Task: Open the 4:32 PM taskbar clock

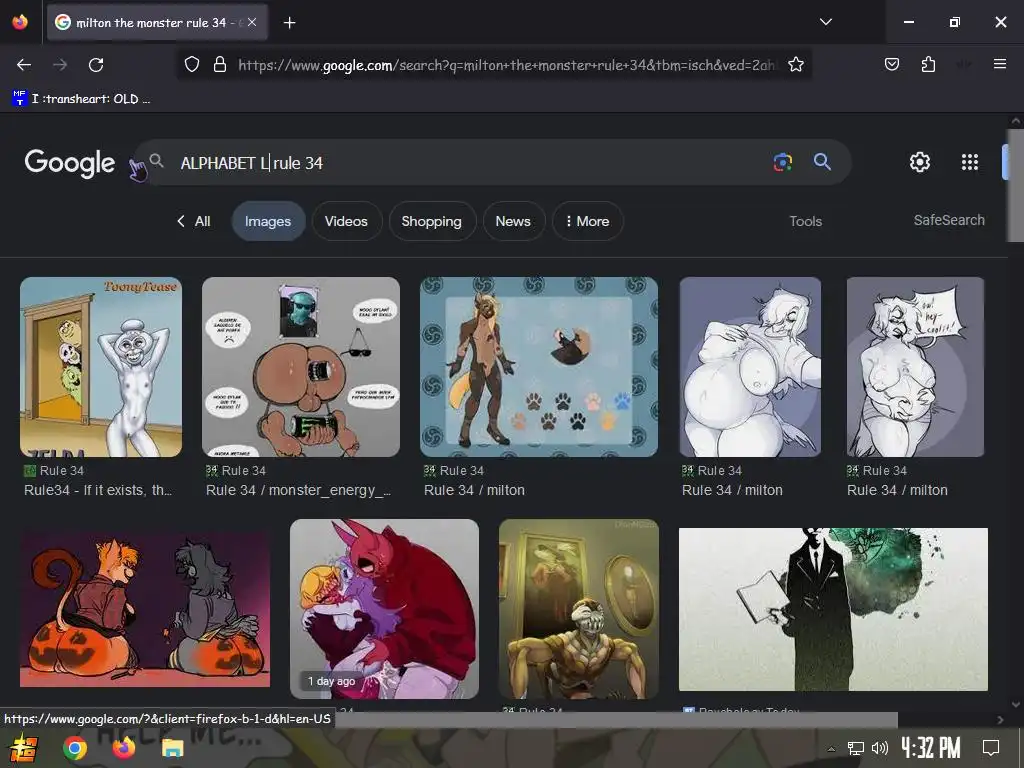Action: point(931,747)
